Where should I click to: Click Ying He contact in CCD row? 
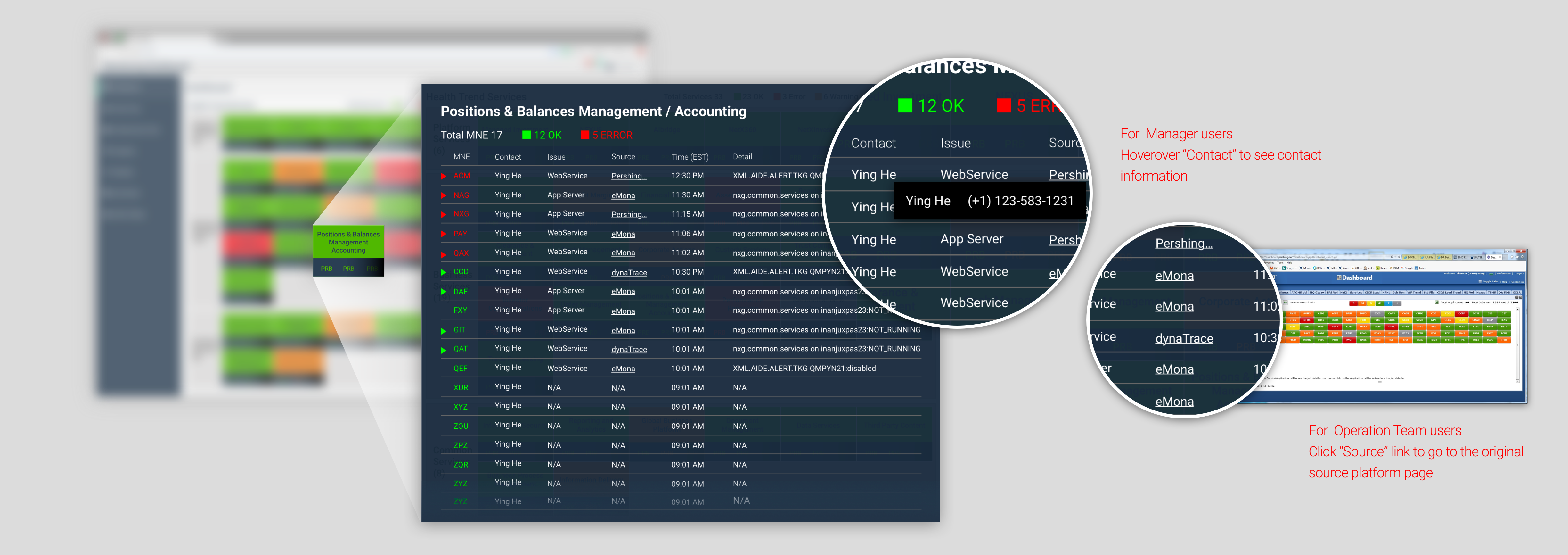coord(508,272)
